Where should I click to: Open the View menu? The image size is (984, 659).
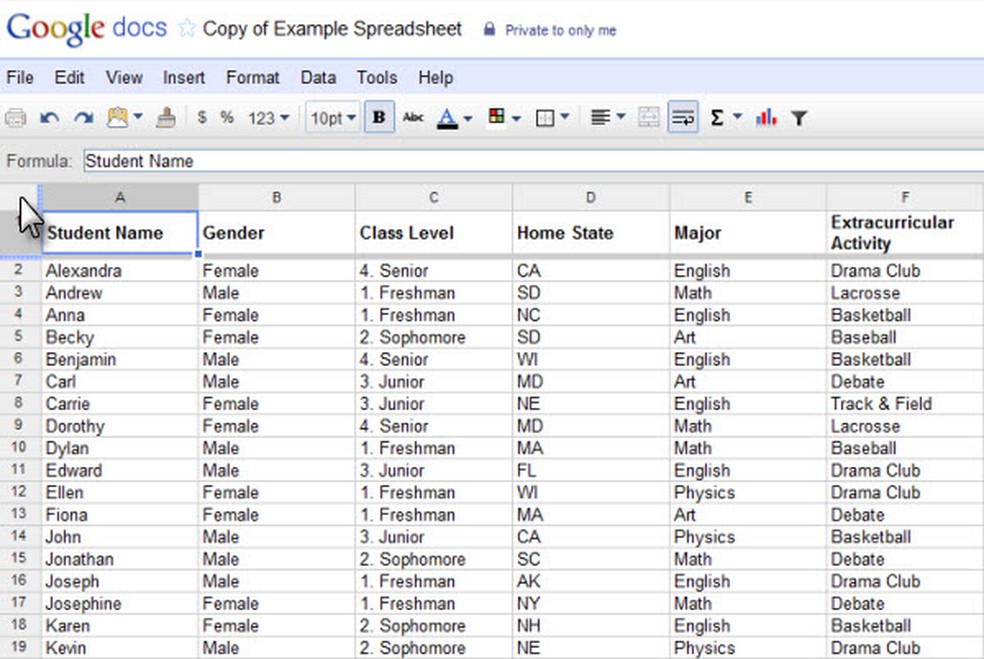124,78
